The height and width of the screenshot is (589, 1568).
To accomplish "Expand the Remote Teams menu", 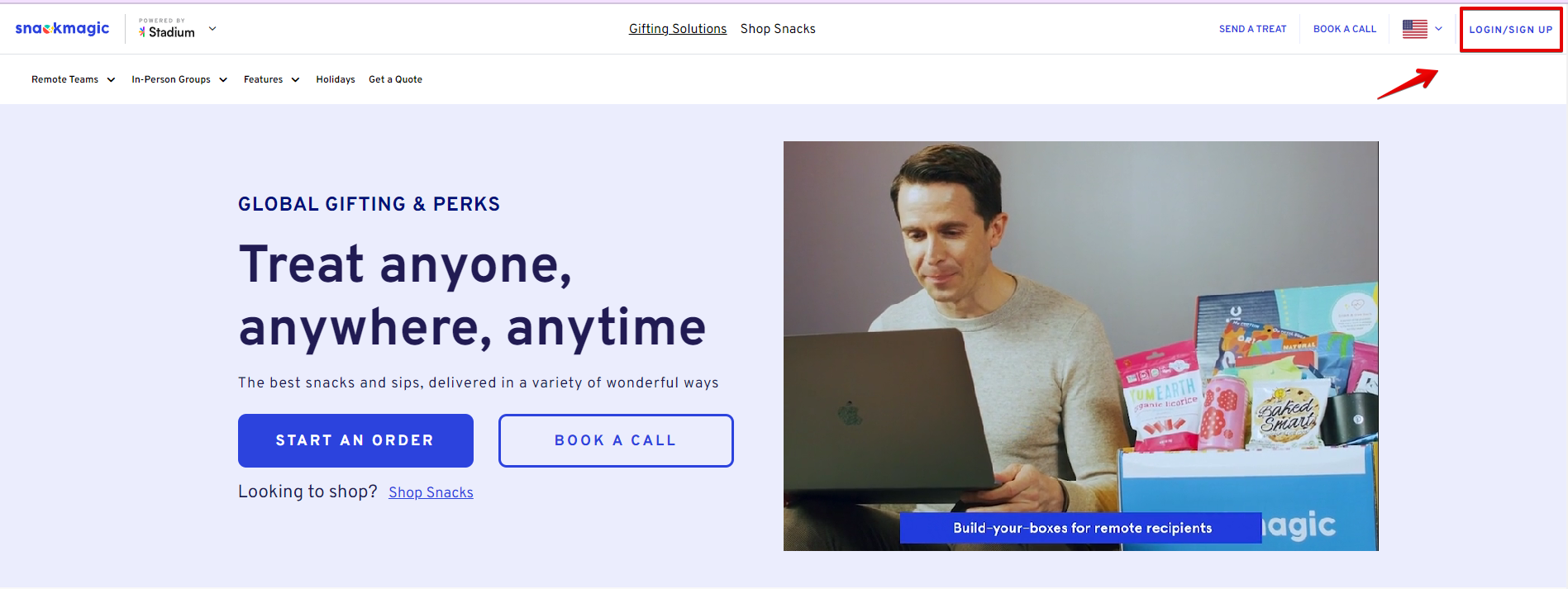I will coord(73,80).
